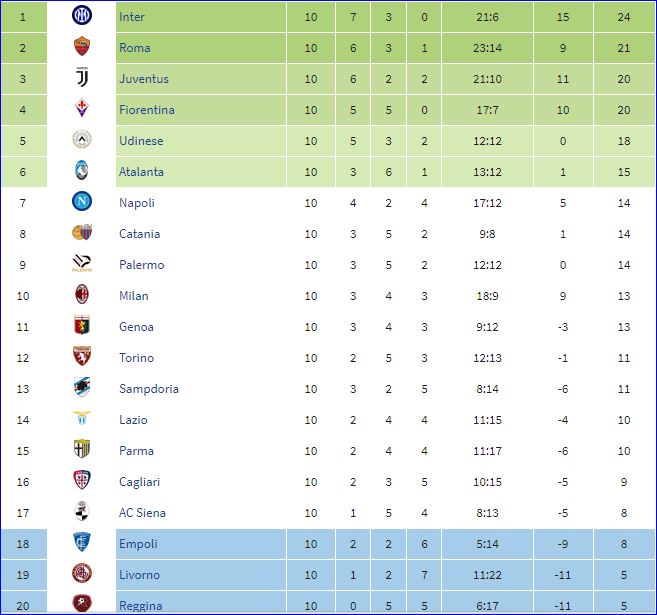The image size is (657, 615).
Task: Open the Udinese team link
Action: click(x=140, y=141)
